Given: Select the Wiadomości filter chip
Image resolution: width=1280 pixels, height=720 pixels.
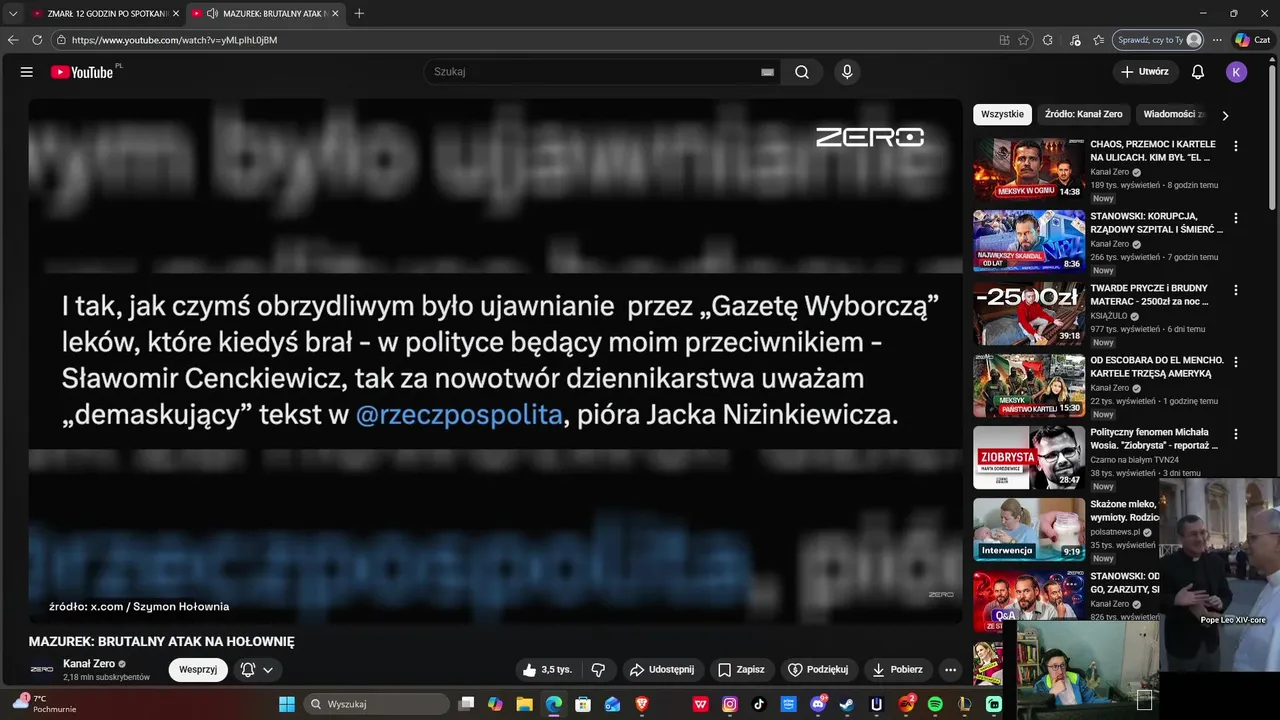Looking at the screenshot, I should click(x=1174, y=114).
